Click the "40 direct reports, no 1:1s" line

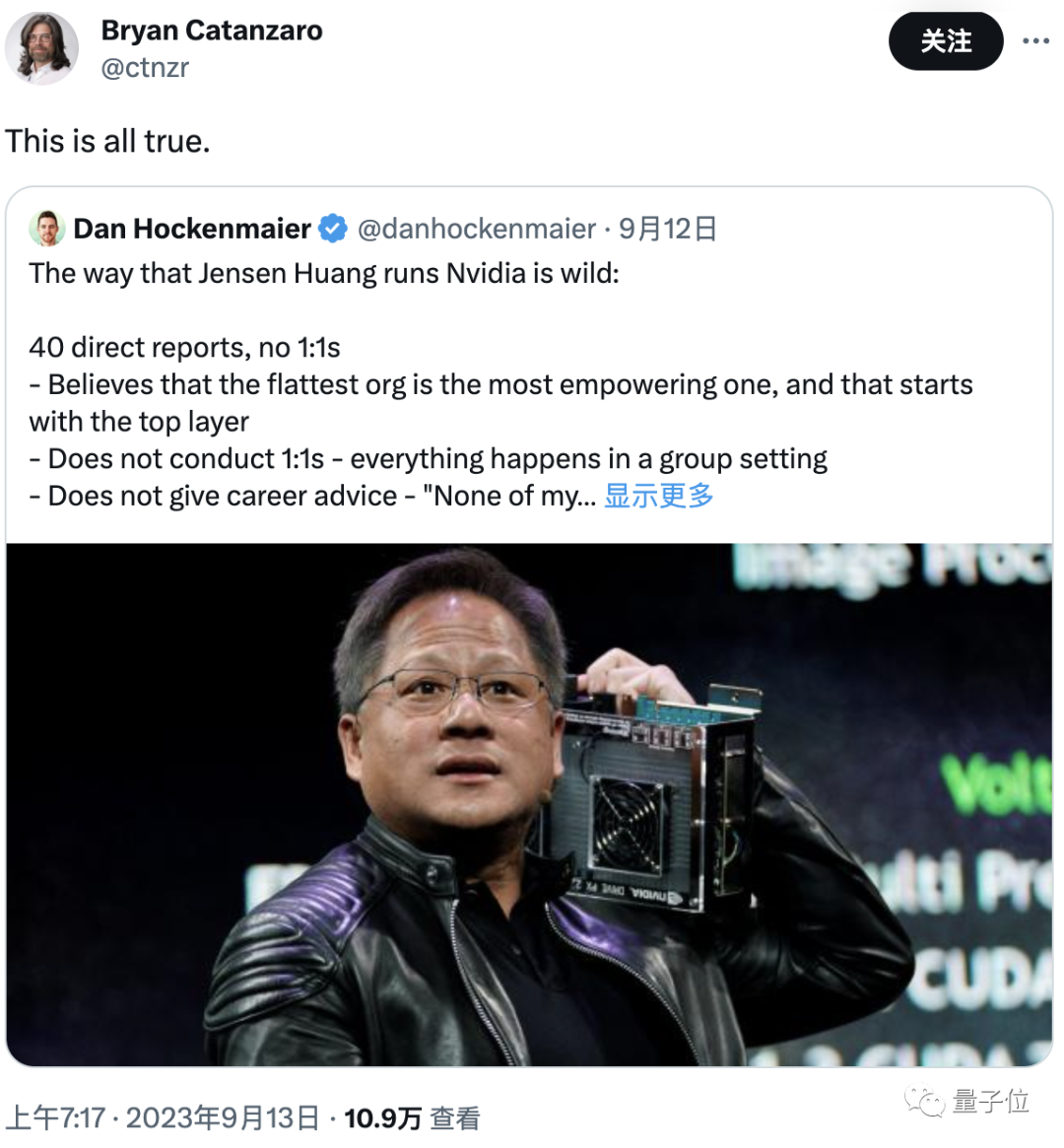(x=184, y=347)
